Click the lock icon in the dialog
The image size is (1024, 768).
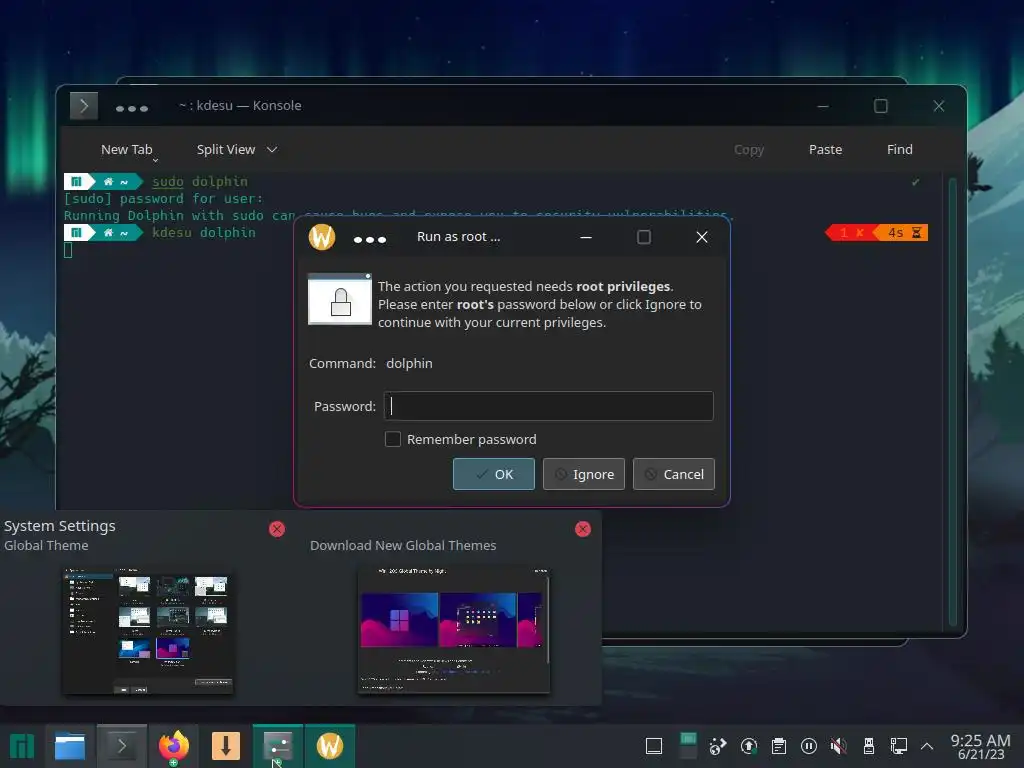[x=340, y=299]
